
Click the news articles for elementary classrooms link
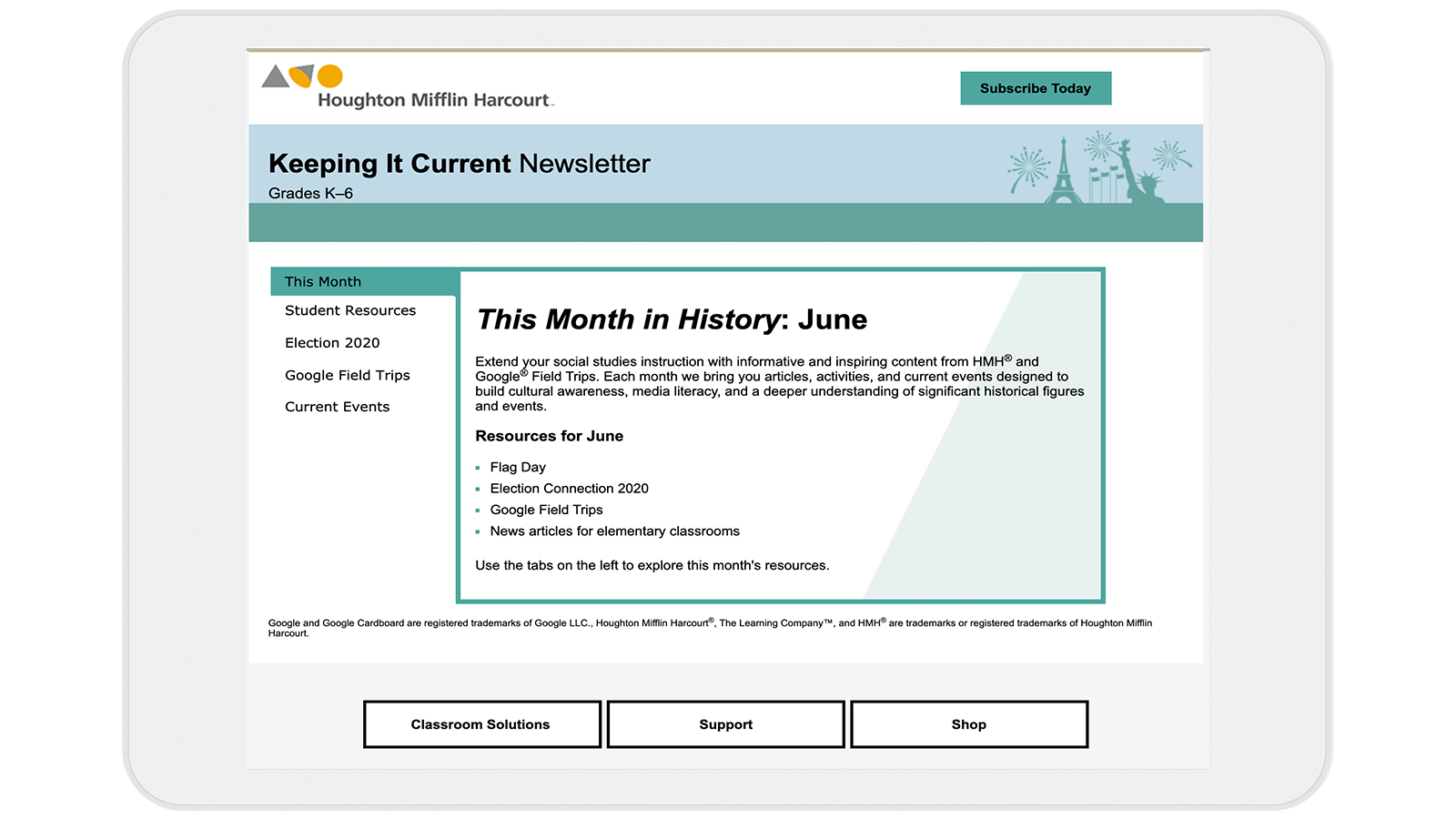tap(614, 531)
